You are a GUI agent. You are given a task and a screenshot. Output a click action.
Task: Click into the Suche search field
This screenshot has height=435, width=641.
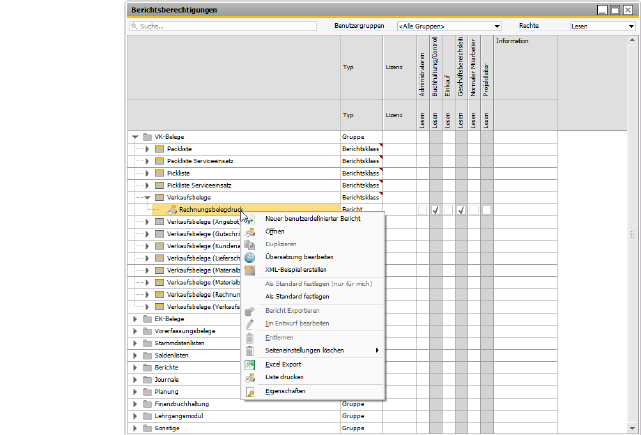pos(223,26)
